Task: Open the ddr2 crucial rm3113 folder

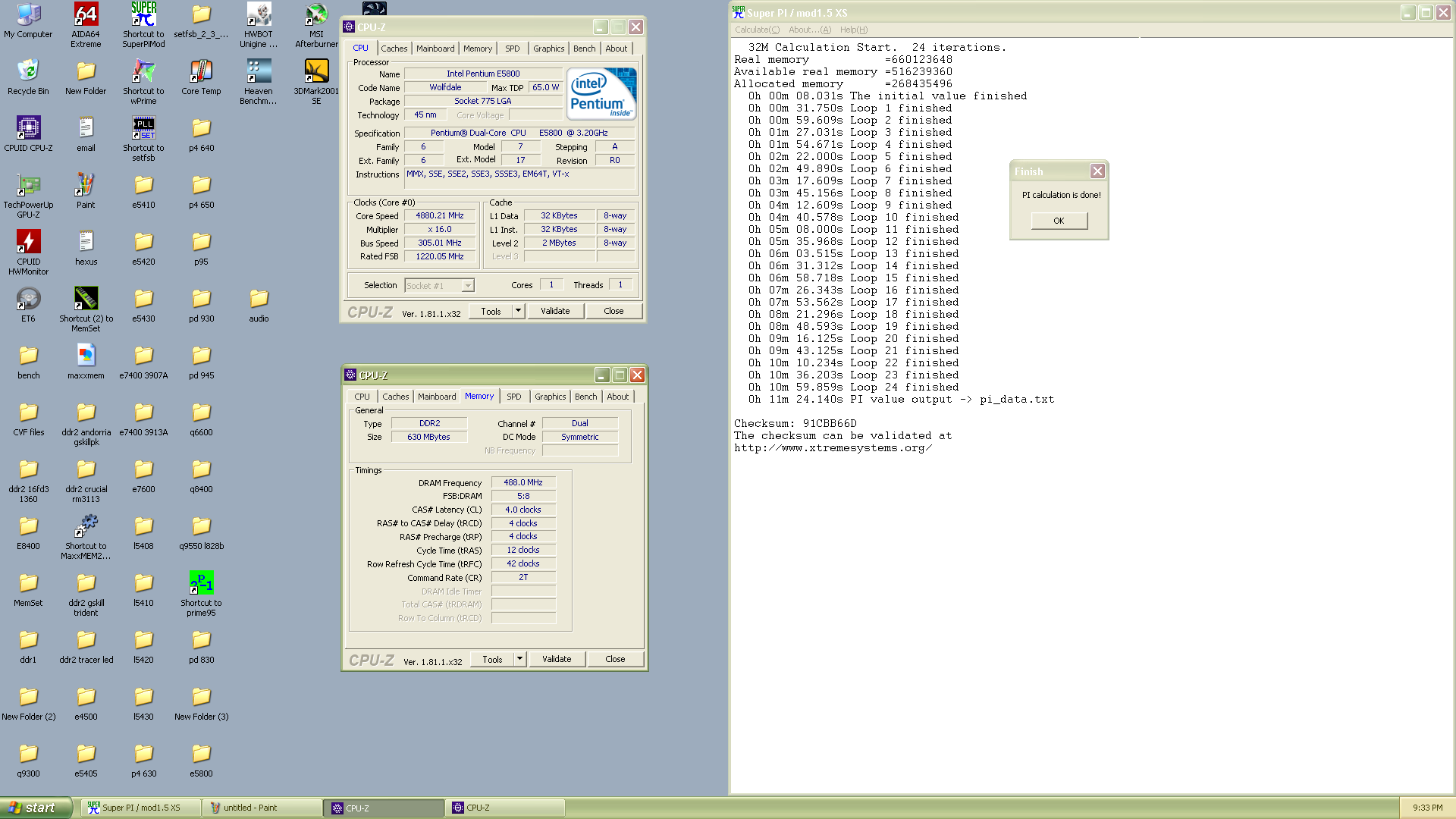Action: tap(86, 480)
